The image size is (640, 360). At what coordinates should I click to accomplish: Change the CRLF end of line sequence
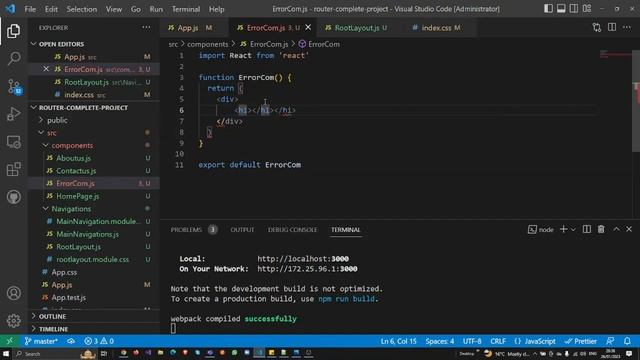click(x=498, y=341)
